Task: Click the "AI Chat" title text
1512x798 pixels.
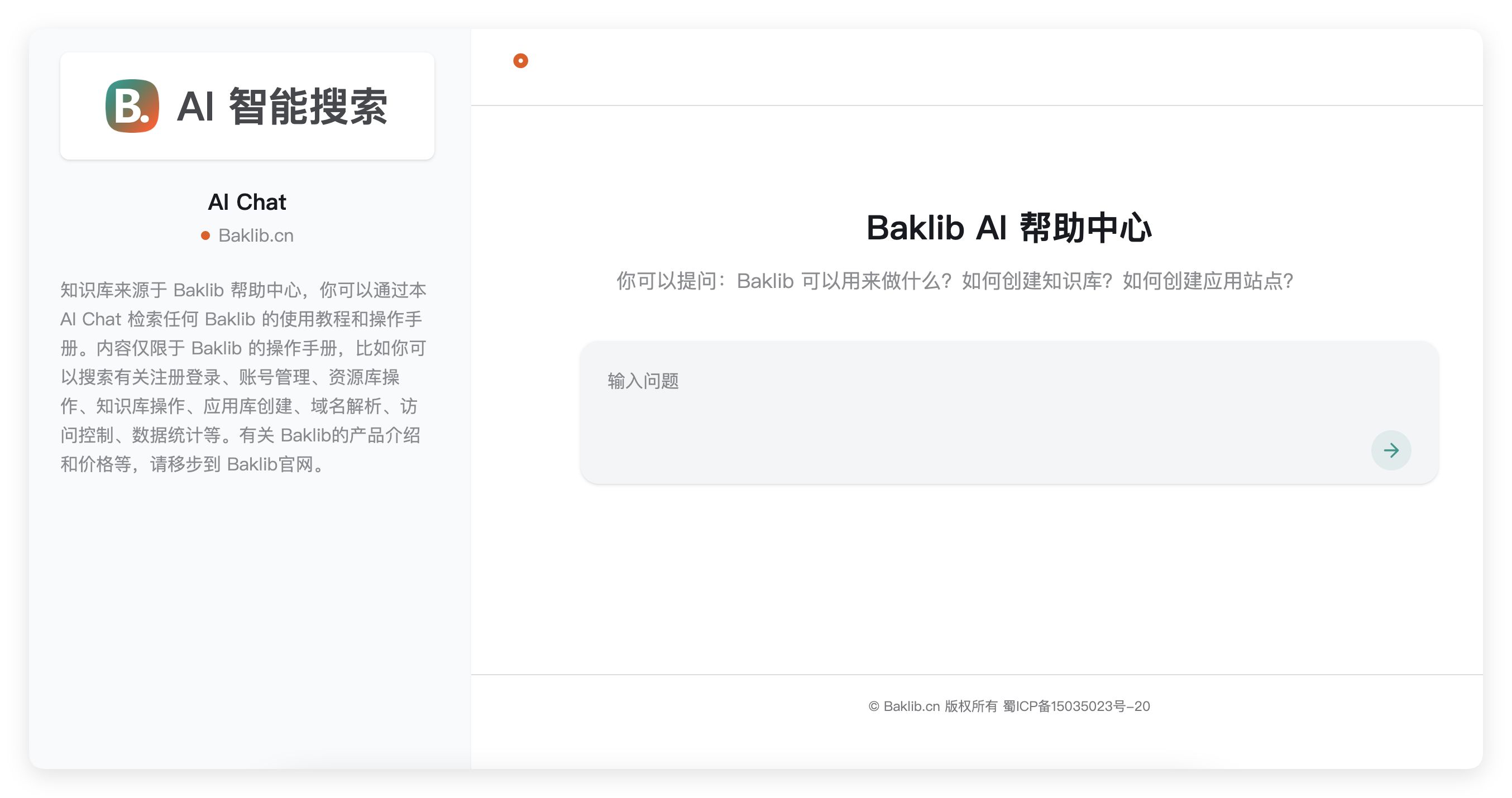Action: click(x=247, y=202)
